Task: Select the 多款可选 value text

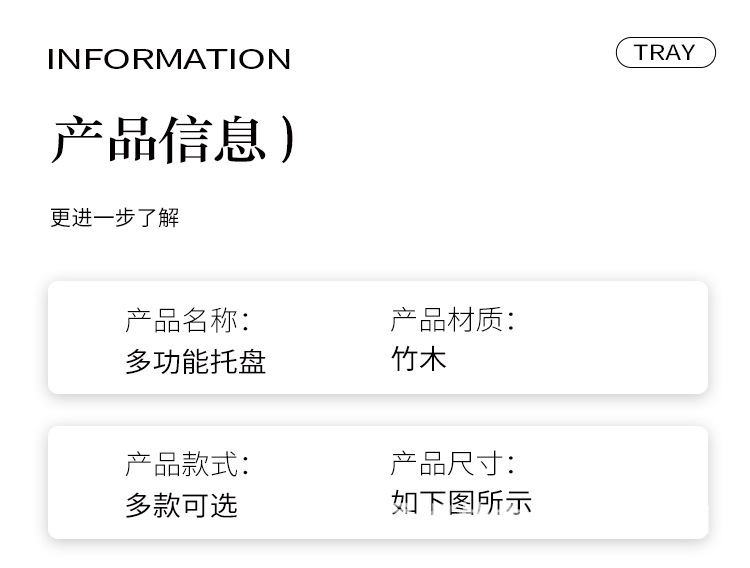Action: pos(181,505)
